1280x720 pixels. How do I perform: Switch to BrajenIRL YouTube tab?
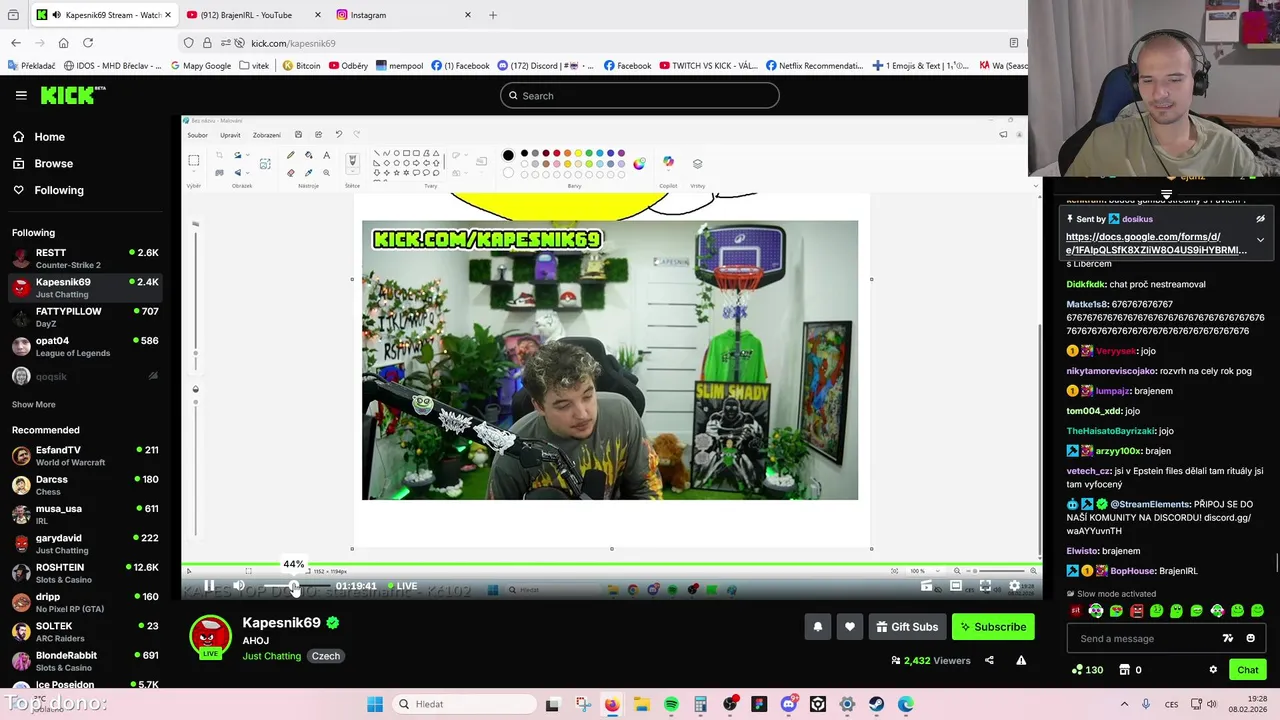coord(251,15)
